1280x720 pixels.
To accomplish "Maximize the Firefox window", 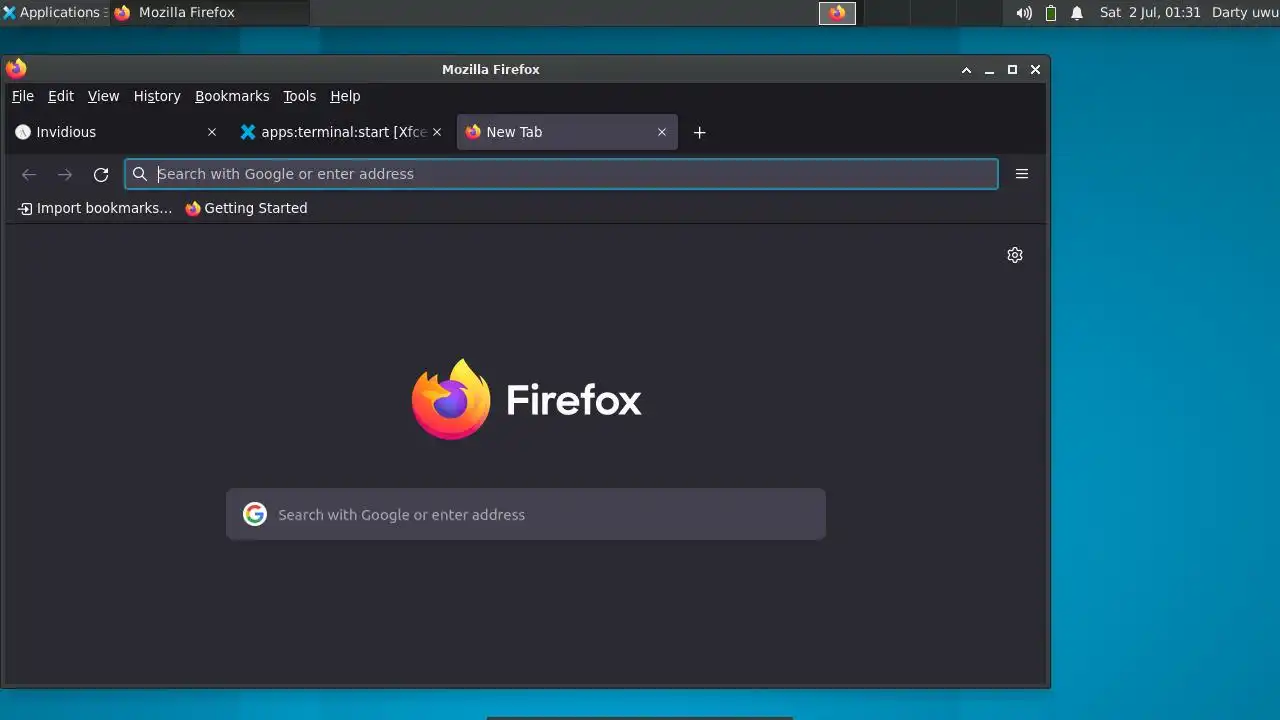I will coord(1012,69).
